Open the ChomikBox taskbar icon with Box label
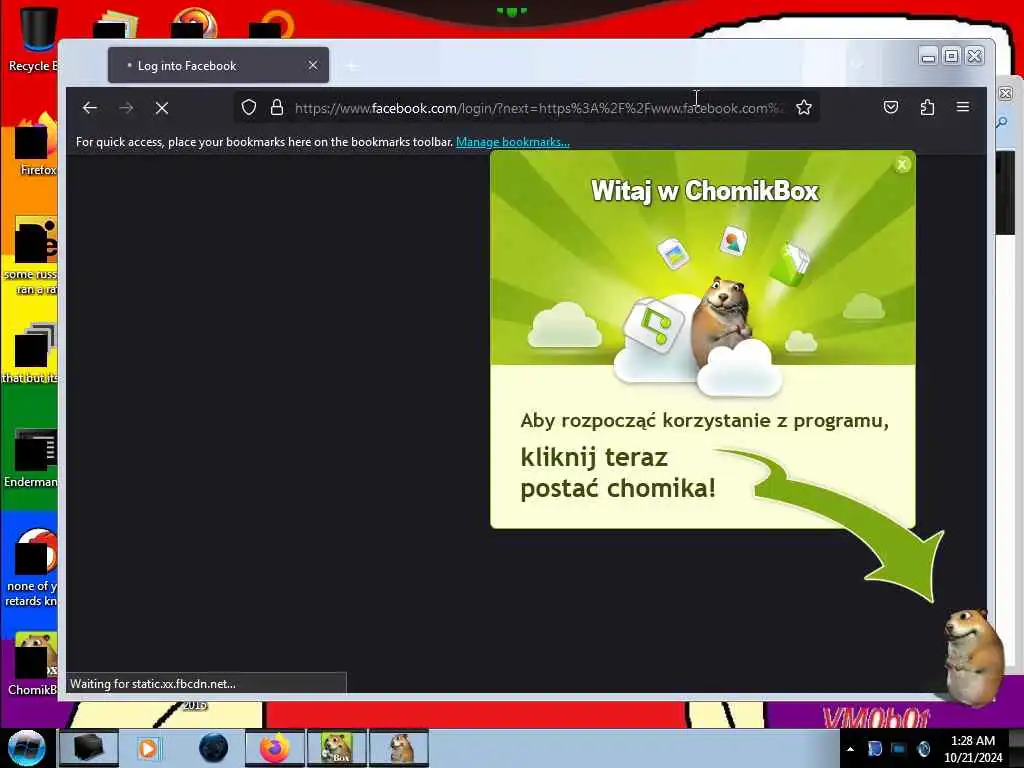 337,748
